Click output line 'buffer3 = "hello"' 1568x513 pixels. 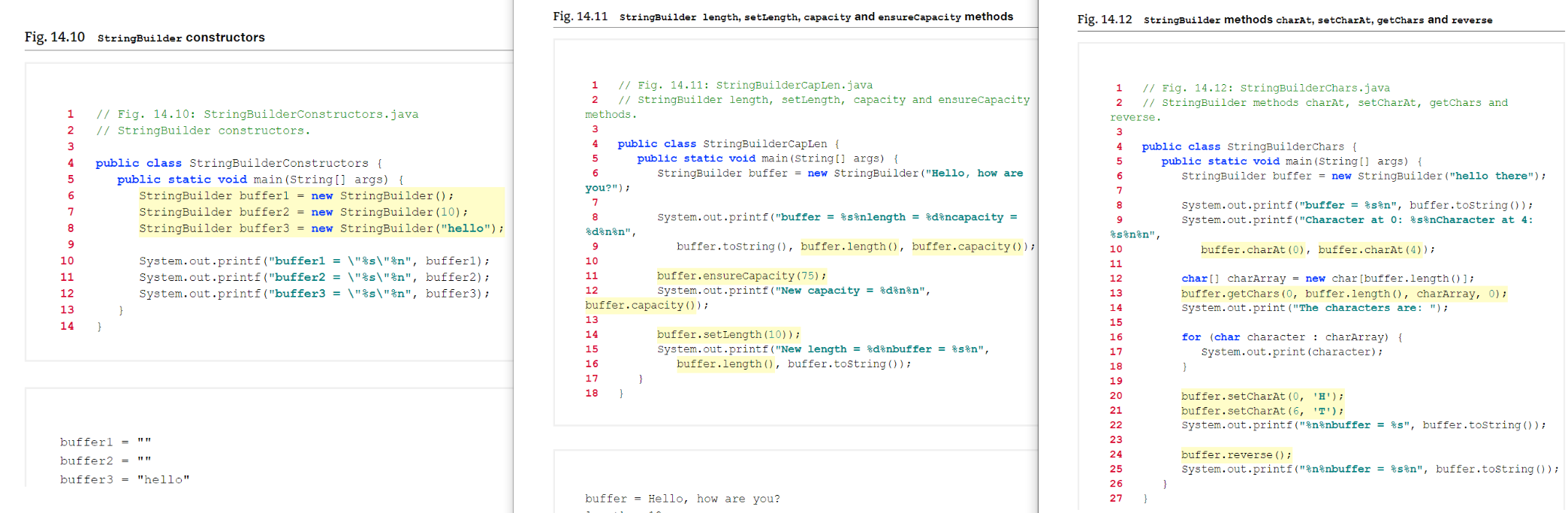pos(125,479)
